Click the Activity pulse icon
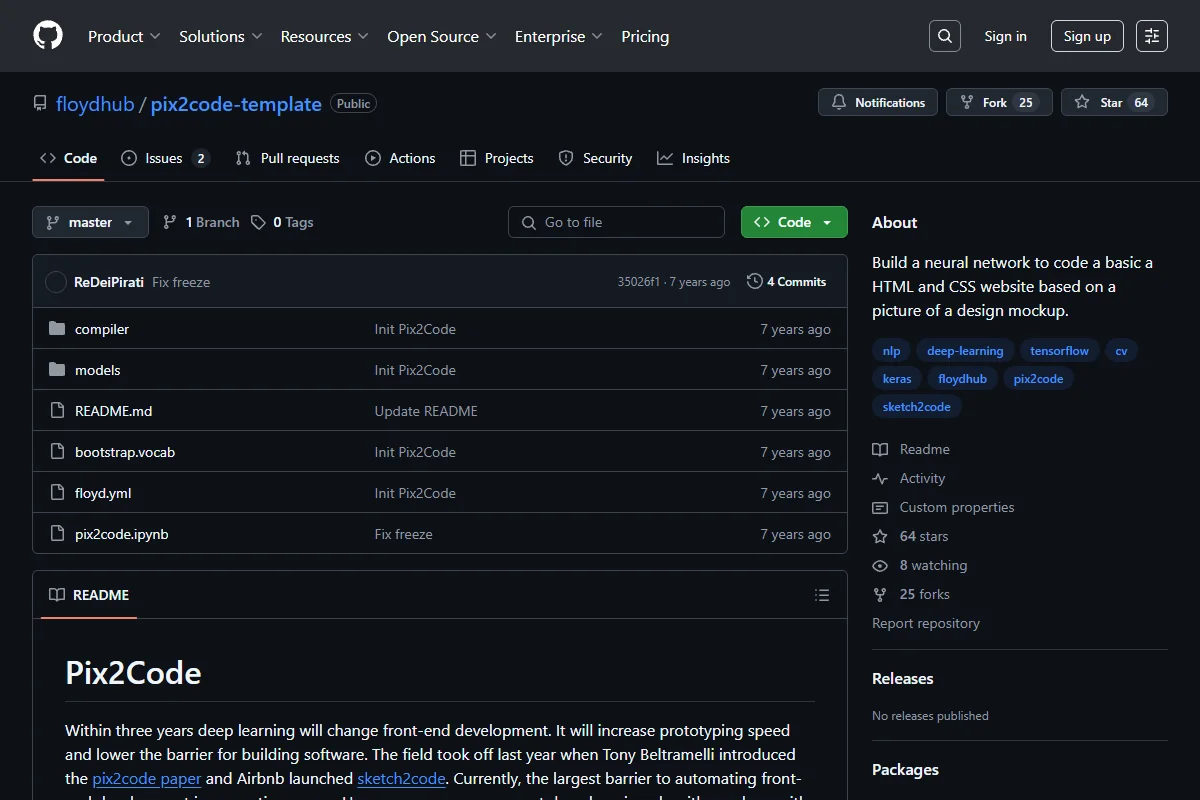Screen dimensions: 1200x800 [880, 478]
